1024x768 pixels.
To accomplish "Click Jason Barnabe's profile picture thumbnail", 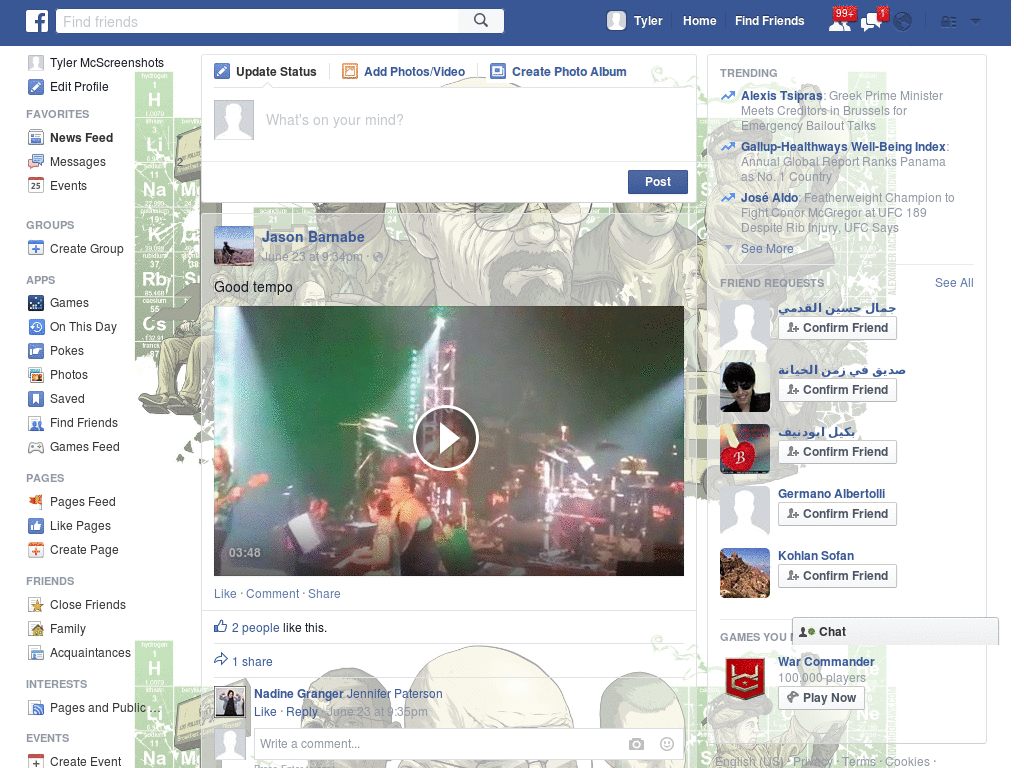I will click(234, 246).
